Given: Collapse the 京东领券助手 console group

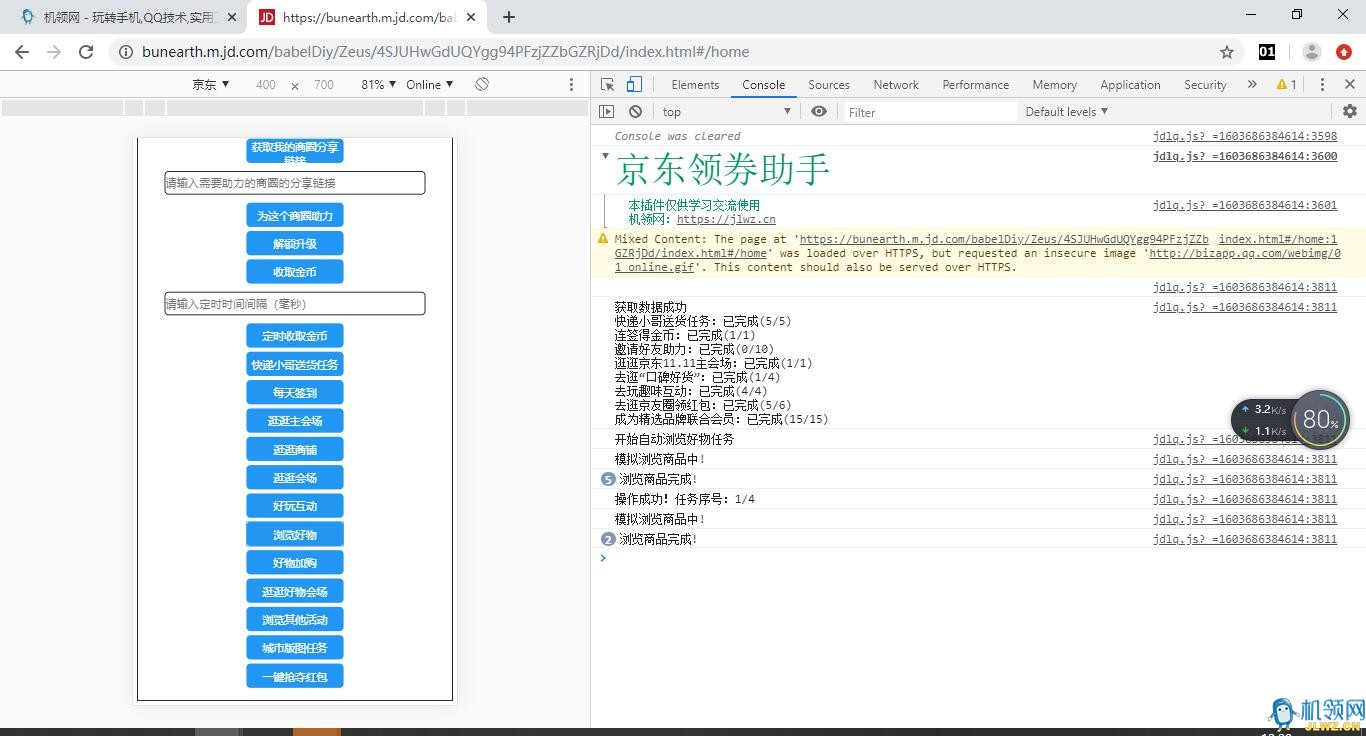Looking at the screenshot, I should tap(605, 156).
